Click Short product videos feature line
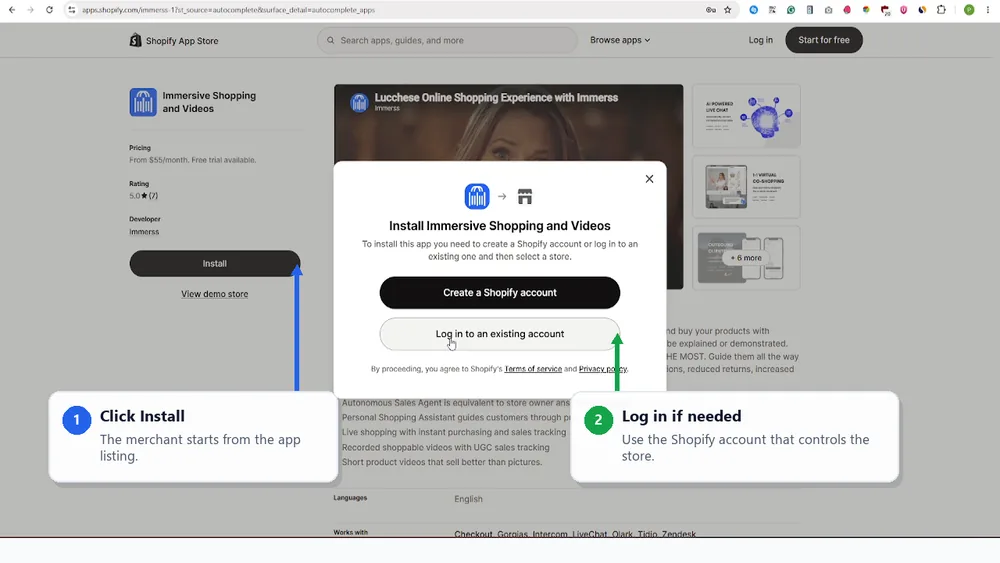Viewport: 1000px width, 563px height. pos(442,462)
